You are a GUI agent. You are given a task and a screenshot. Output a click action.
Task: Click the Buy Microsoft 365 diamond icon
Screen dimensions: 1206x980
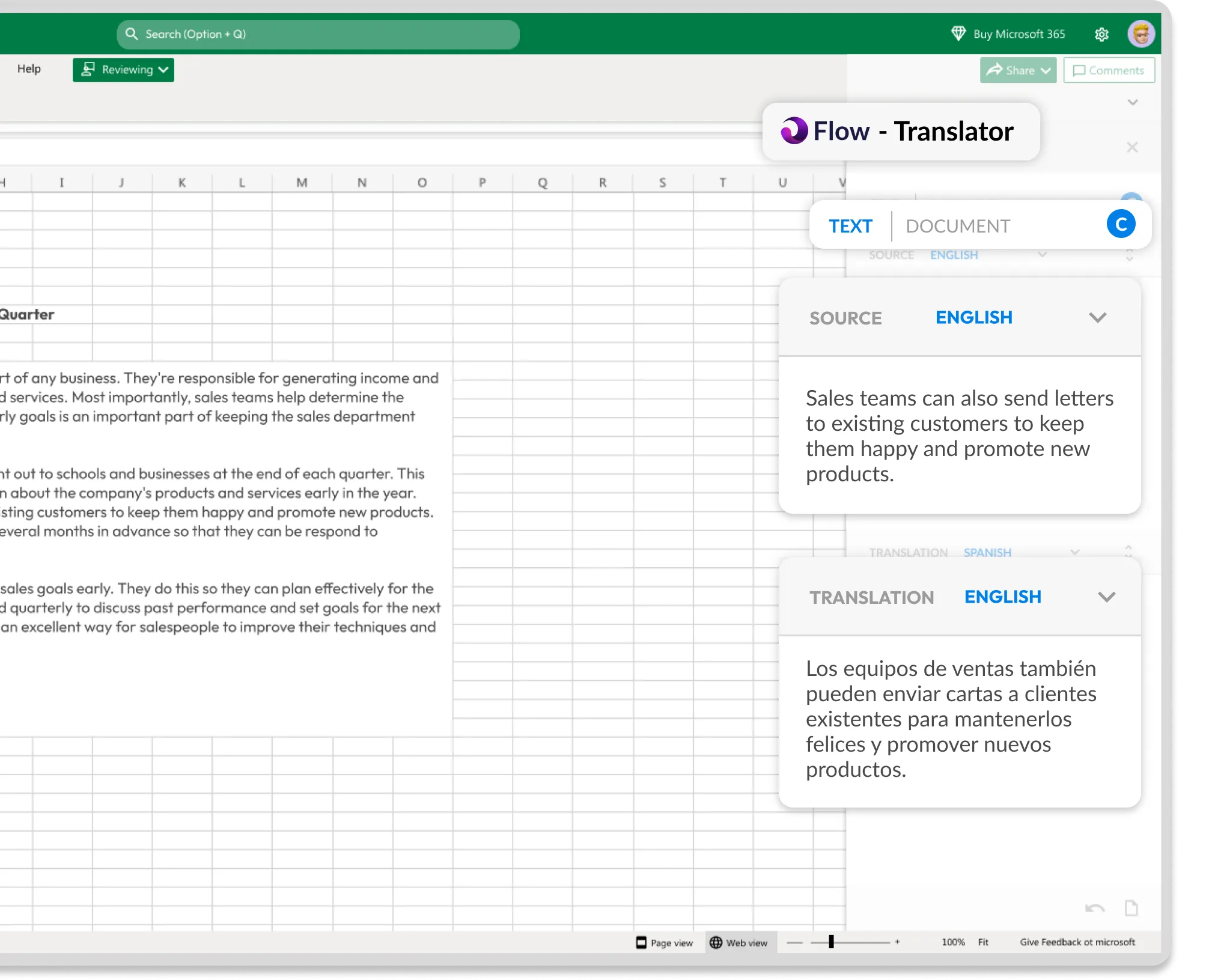(x=958, y=34)
